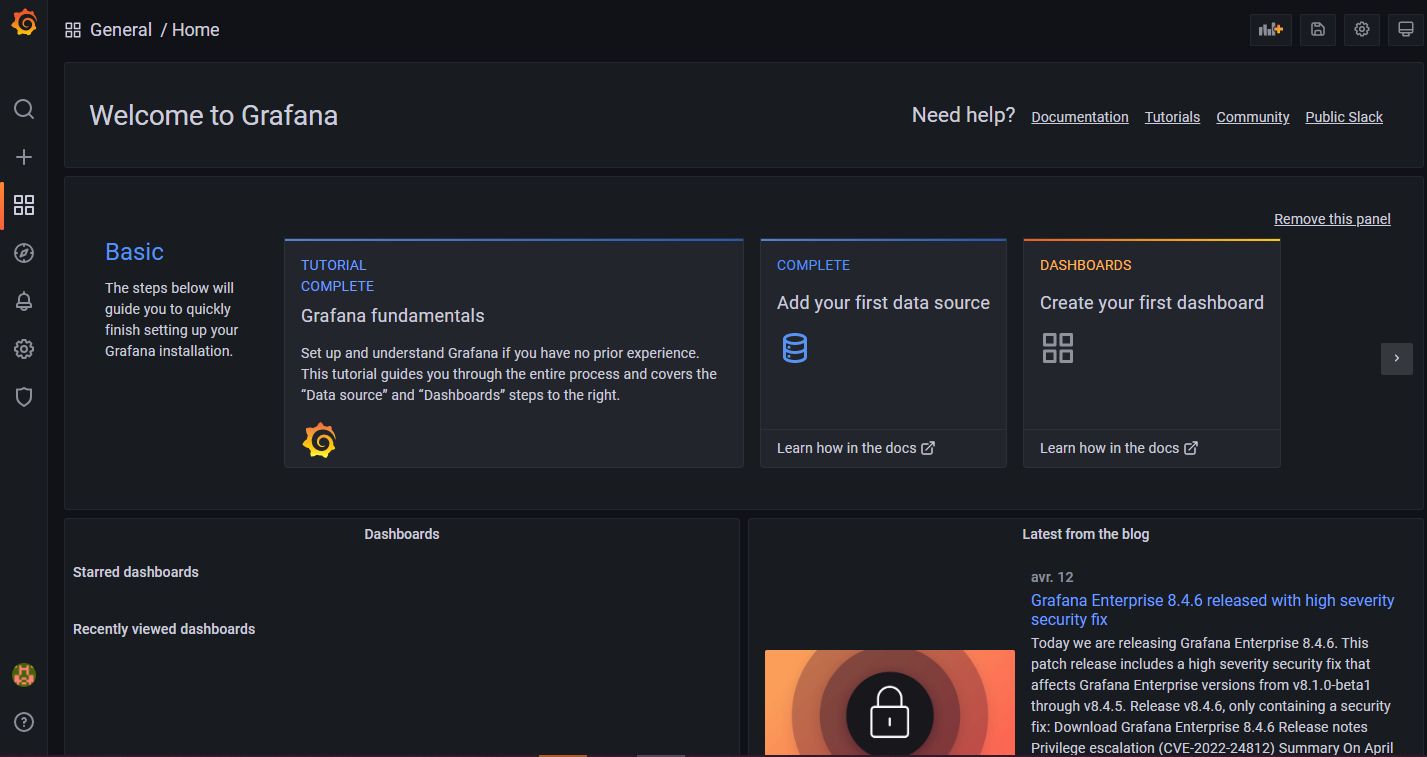This screenshot has width=1427, height=757.
Task: Click the Home breadcrumb title
Action: [196, 30]
